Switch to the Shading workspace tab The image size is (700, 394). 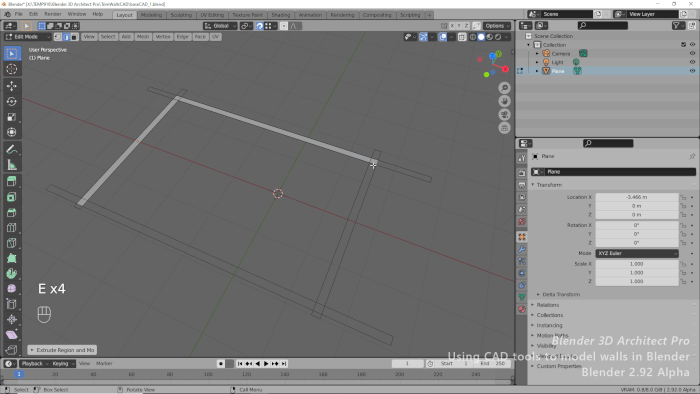point(281,15)
